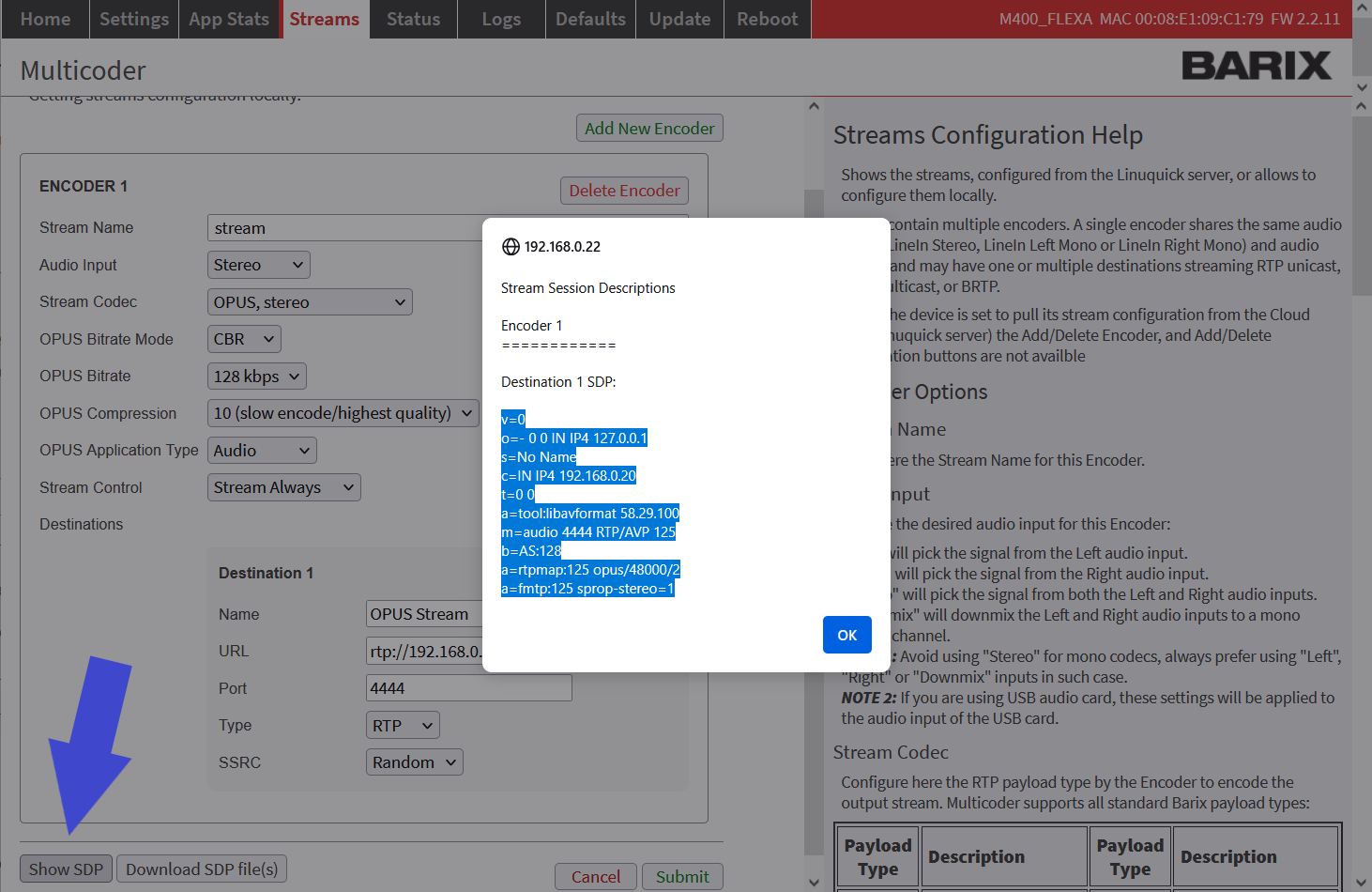Click Add New Encoder button

pos(649,129)
